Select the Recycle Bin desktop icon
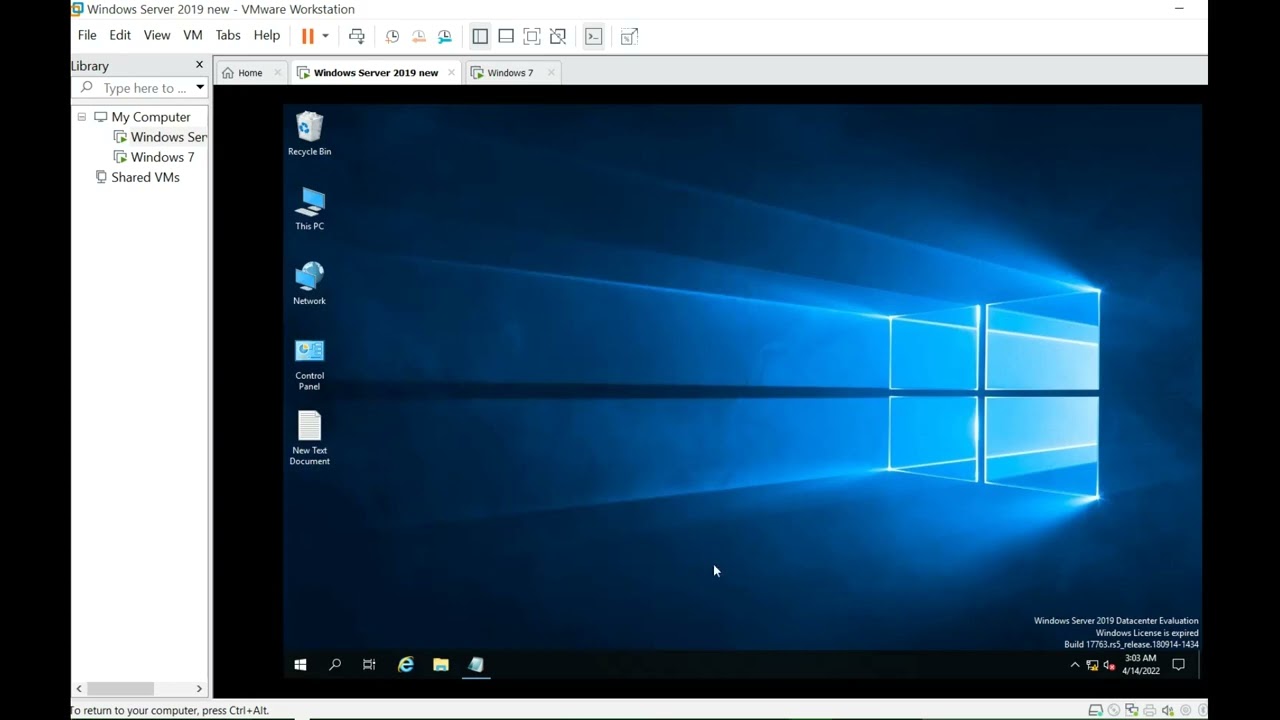 click(x=309, y=134)
